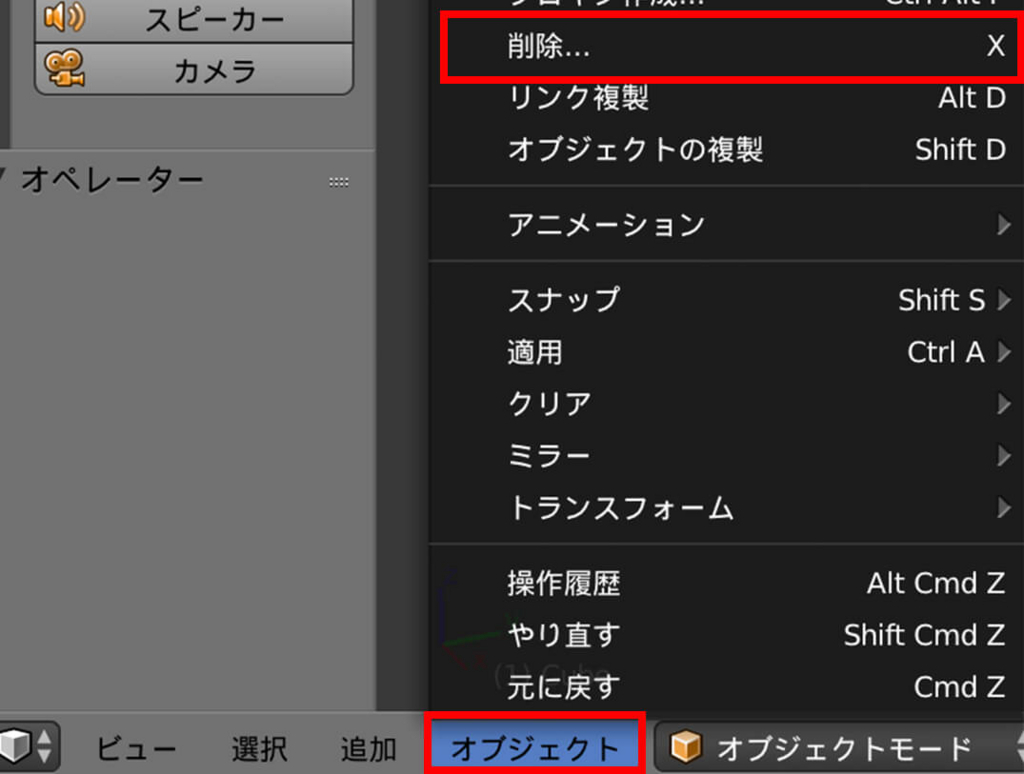Open the ビュー header menu
Viewport: 1024px width, 774px height.
pos(136,749)
